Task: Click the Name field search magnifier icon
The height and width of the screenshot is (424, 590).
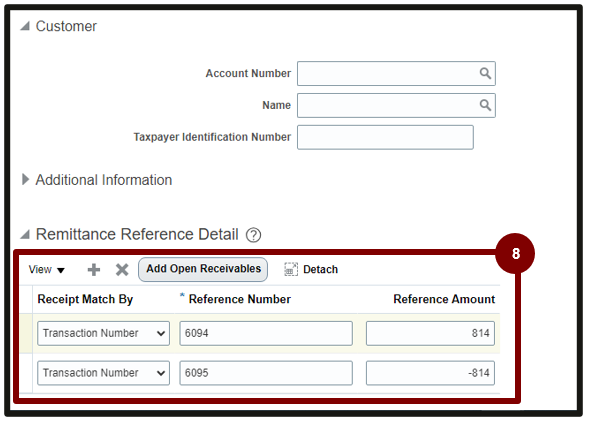Action: tap(485, 105)
